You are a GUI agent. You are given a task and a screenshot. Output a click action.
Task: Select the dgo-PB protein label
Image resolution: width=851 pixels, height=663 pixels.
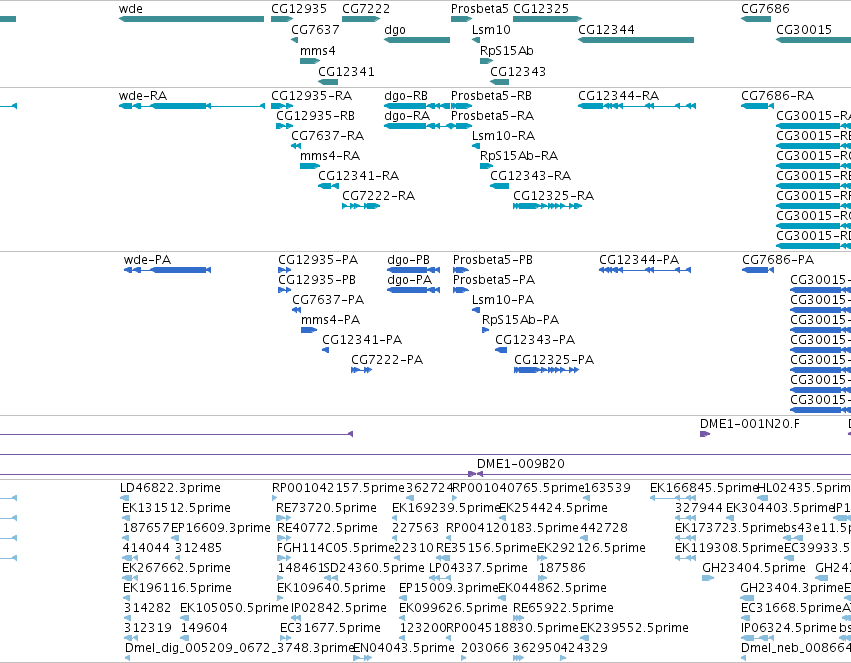point(409,260)
